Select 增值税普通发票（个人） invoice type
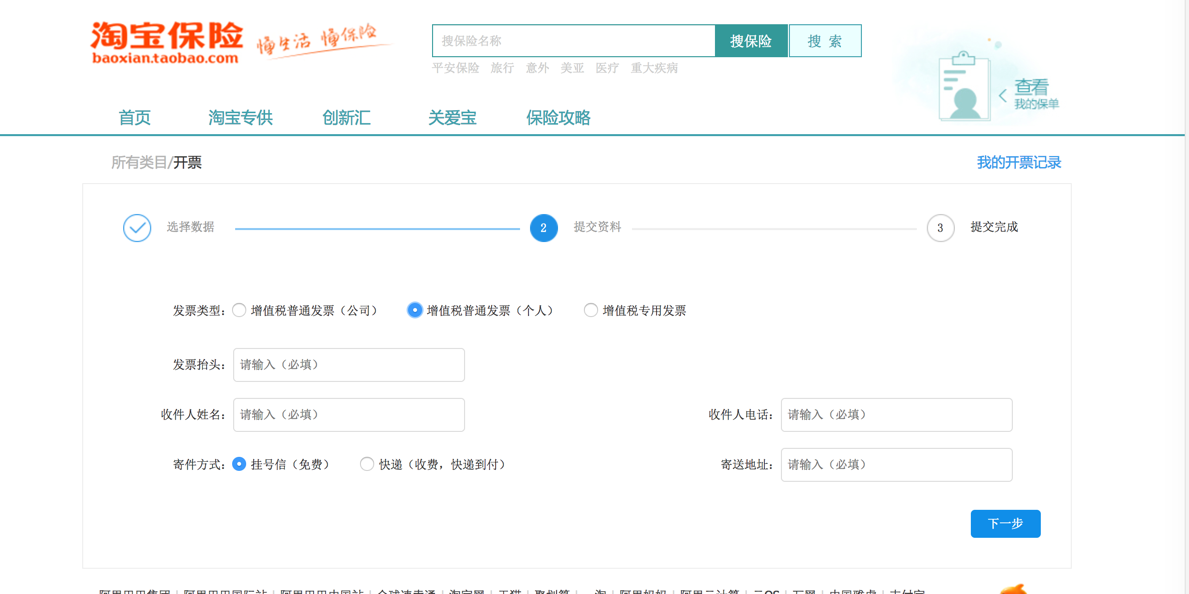This screenshot has width=1189, height=594. pos(415,310)
